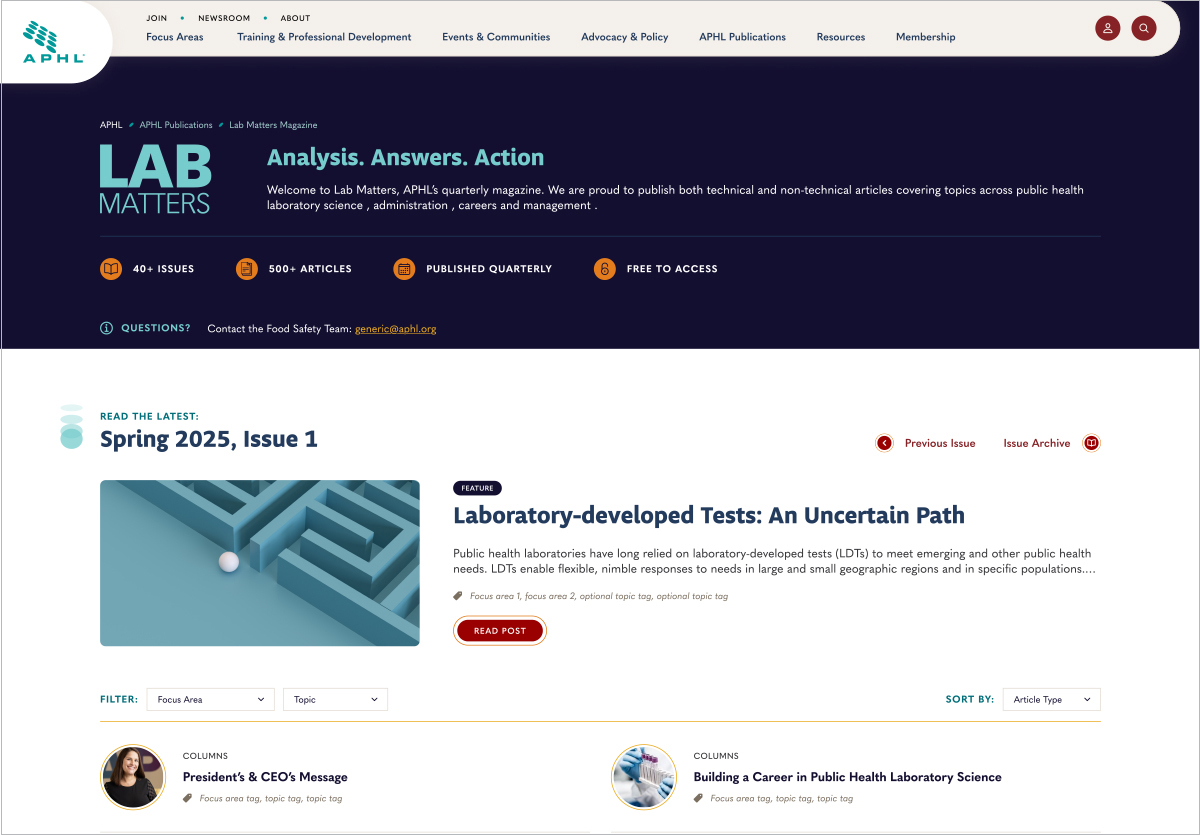Open Building a Career in Public Health Laboratory Science
This screenshot has width=1200, height=835.
coord(847,777)
